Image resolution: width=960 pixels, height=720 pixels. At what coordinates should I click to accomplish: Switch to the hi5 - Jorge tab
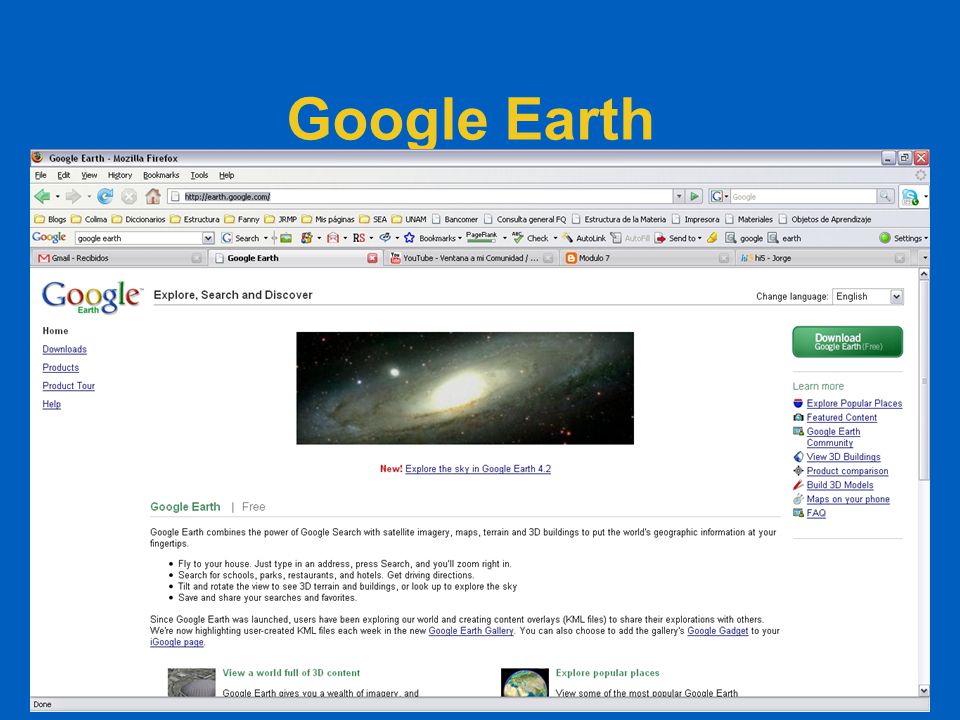click(823, 258)
